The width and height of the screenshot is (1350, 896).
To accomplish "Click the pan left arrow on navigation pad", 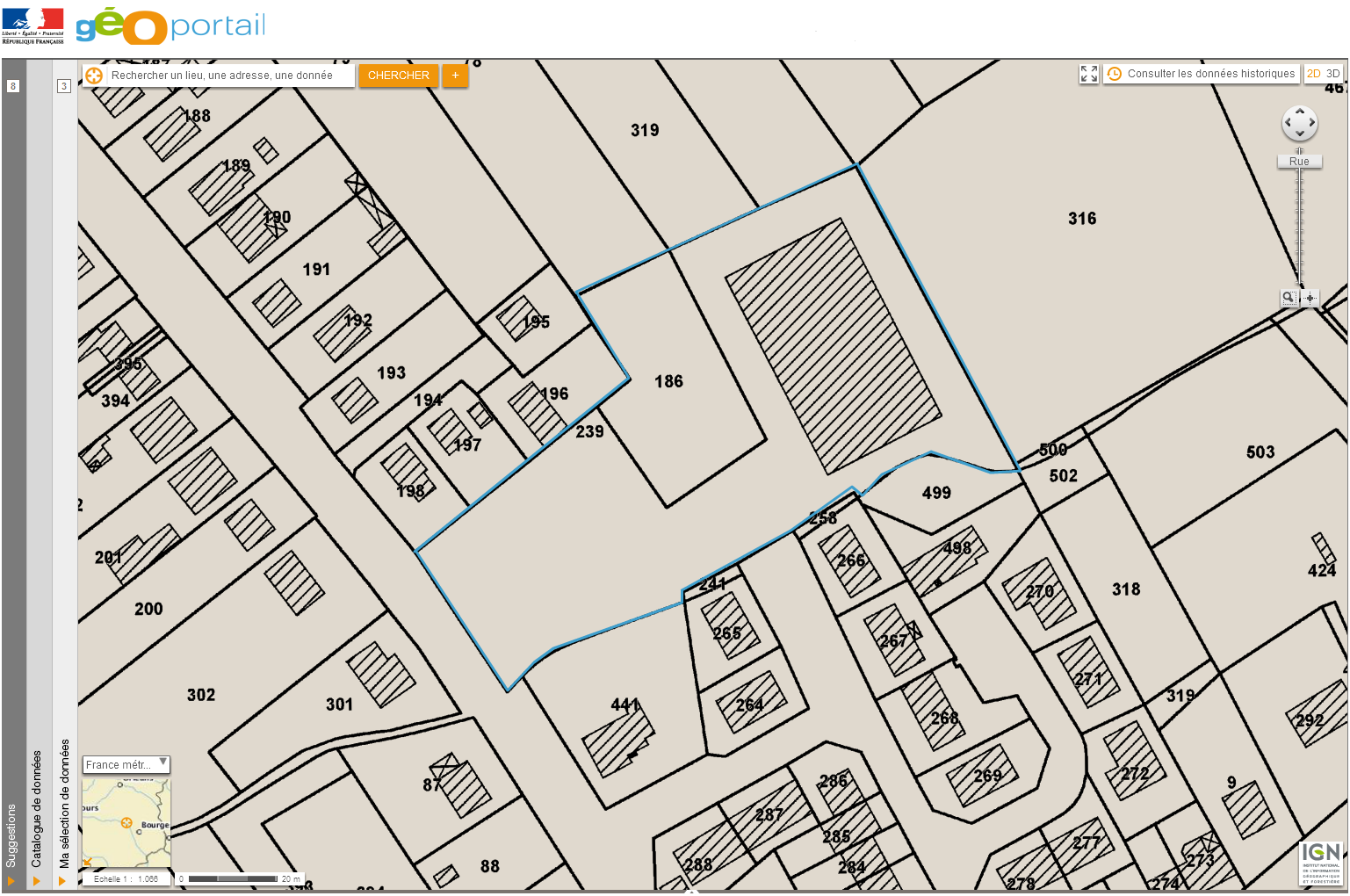I will point(1288,123).
